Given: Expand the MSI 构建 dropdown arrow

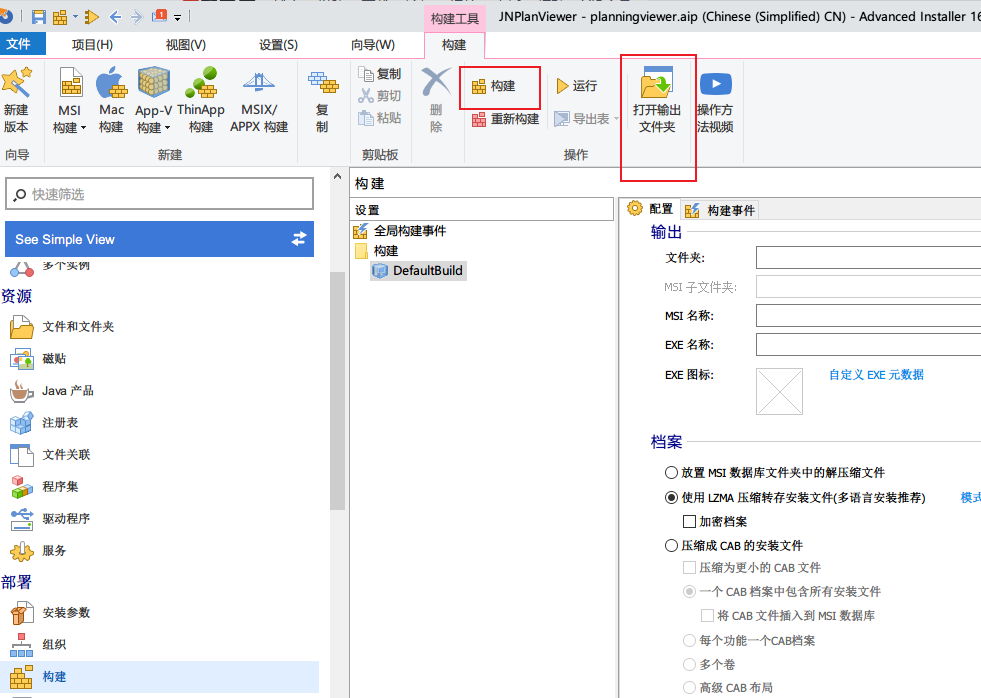Looking at the screenshot, I should 83,128.
